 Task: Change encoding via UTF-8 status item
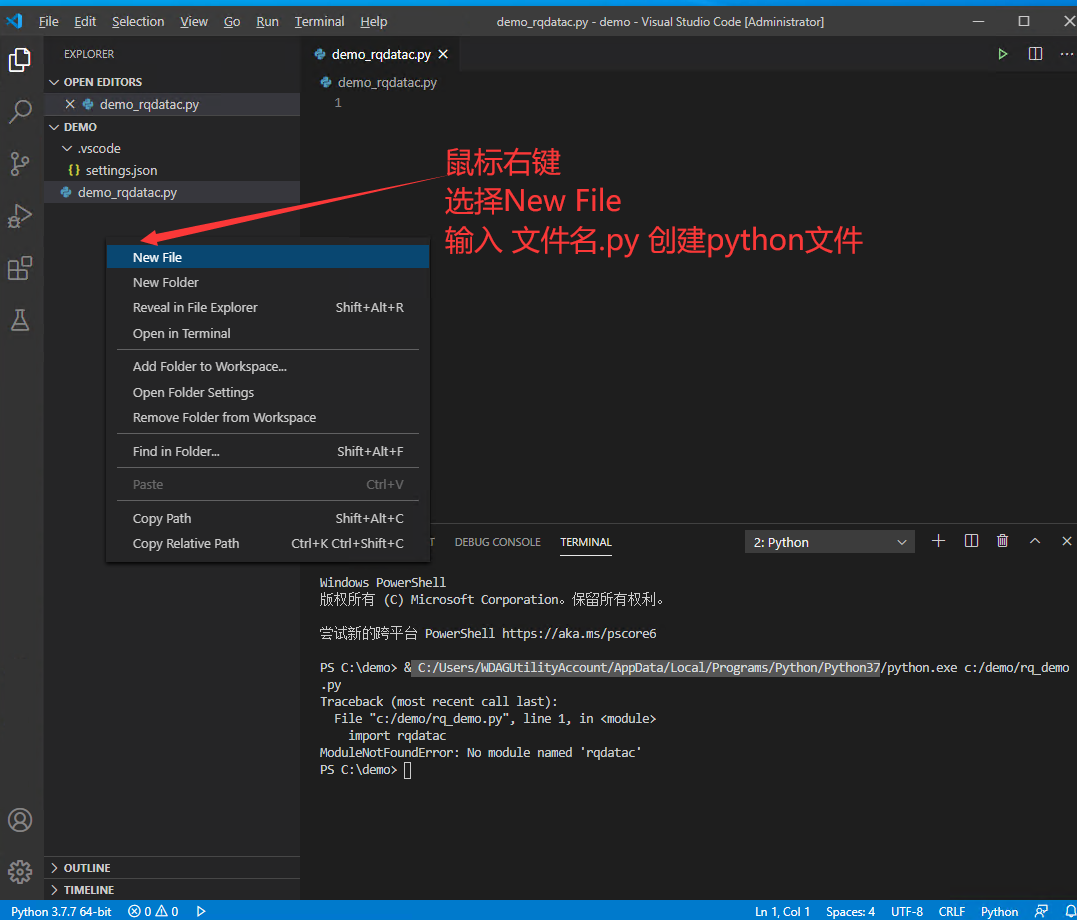(x=907, y=911)
